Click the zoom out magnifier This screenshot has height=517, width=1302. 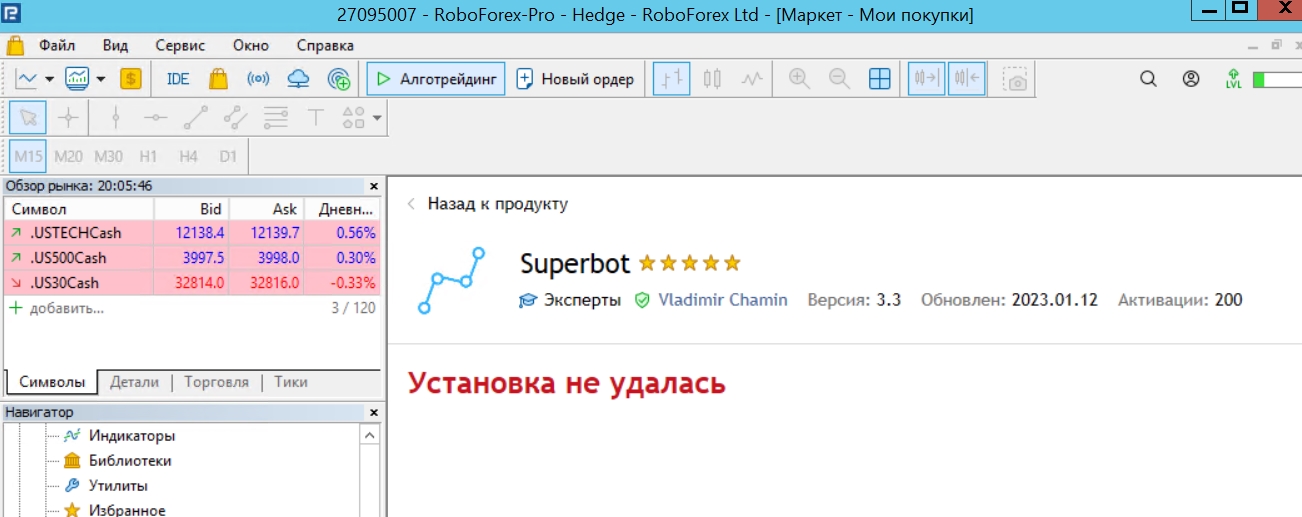(839, 79)
